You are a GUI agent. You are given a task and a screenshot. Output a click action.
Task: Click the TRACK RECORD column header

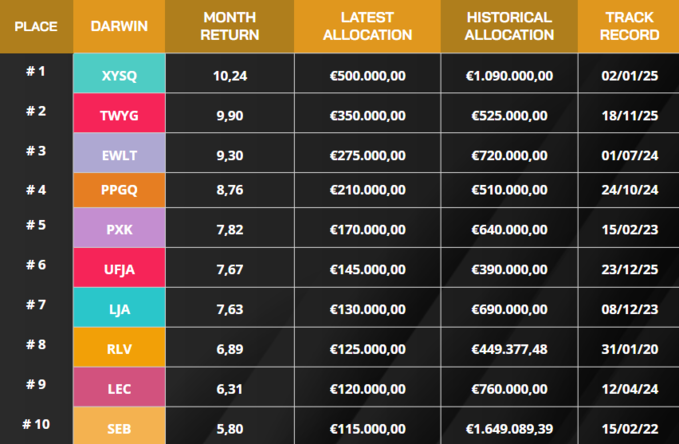point(629,26)
